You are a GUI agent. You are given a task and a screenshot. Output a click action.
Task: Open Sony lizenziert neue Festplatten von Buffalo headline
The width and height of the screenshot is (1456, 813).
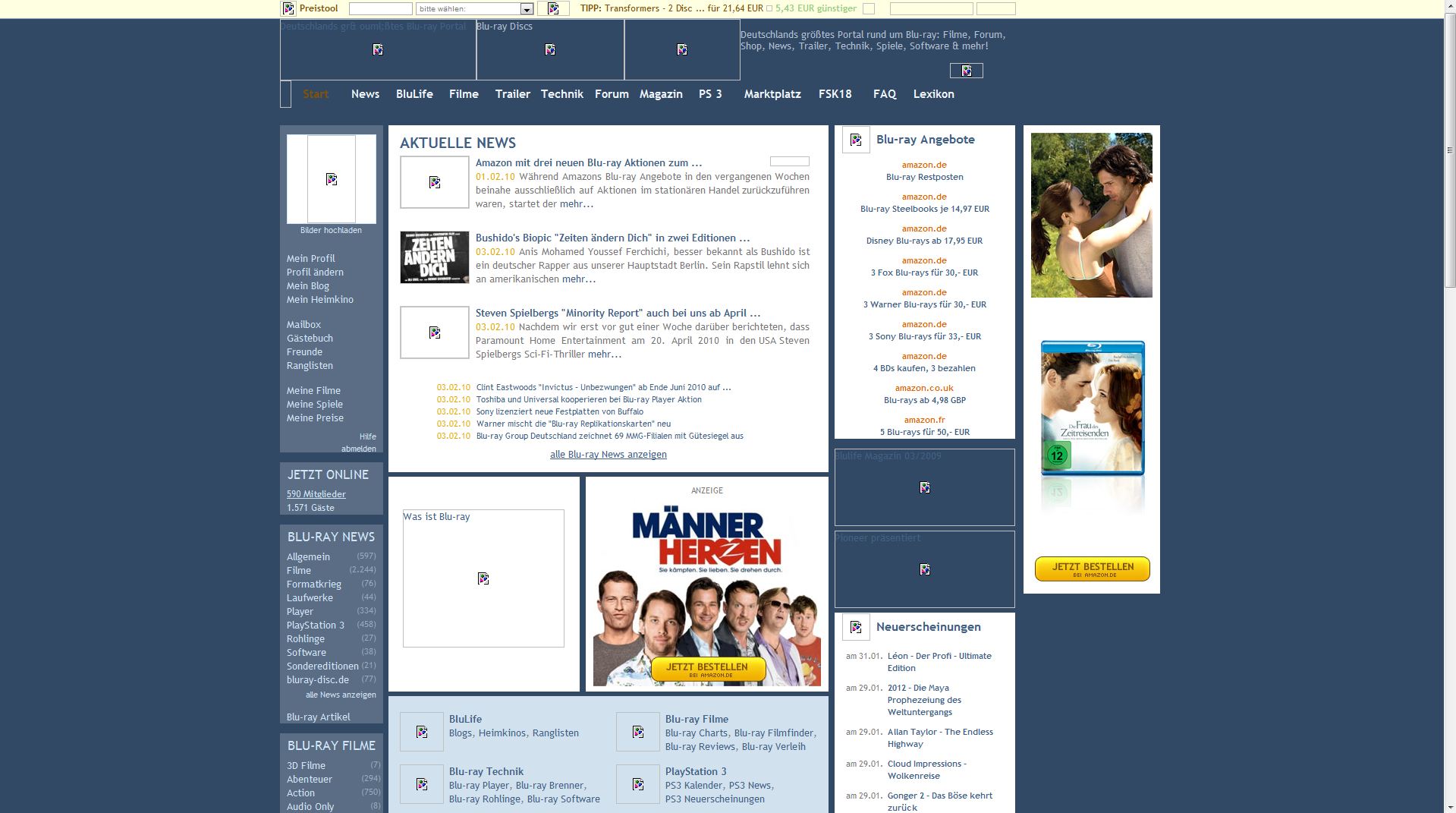(x=560, y=411)
